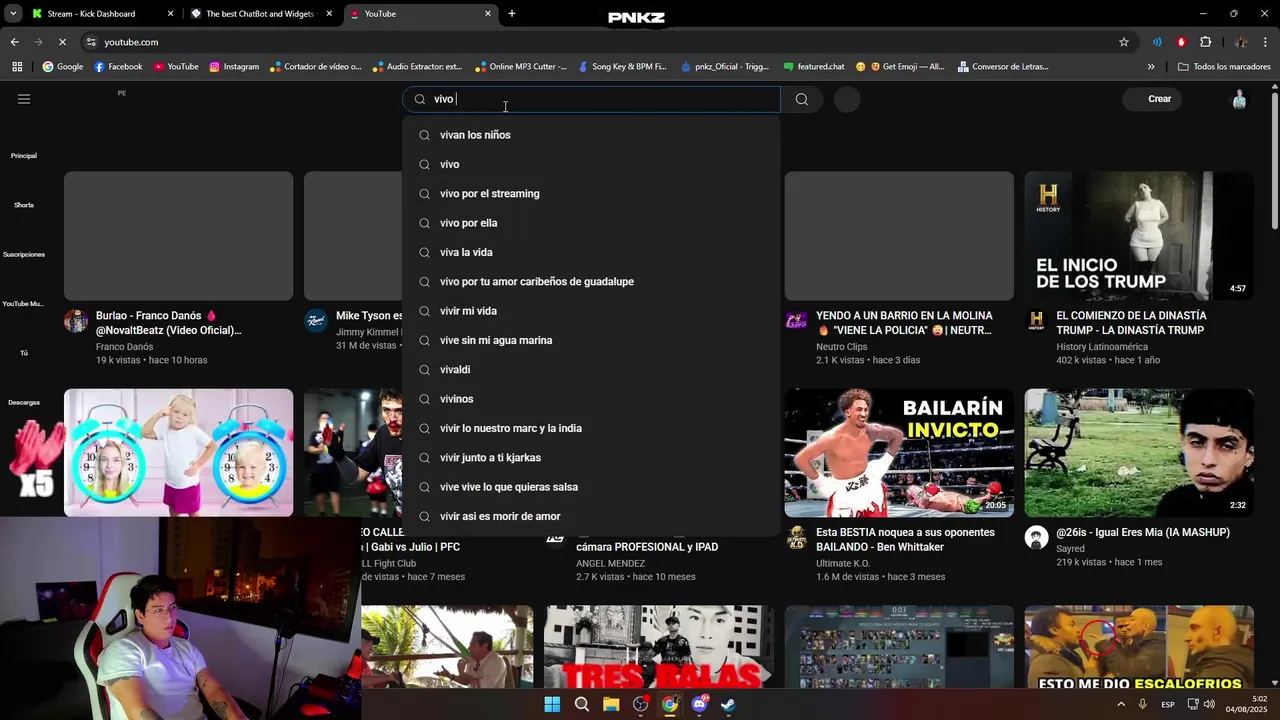
Task: Bookmark this page with the star
Action: click(x=1124, y=42)
